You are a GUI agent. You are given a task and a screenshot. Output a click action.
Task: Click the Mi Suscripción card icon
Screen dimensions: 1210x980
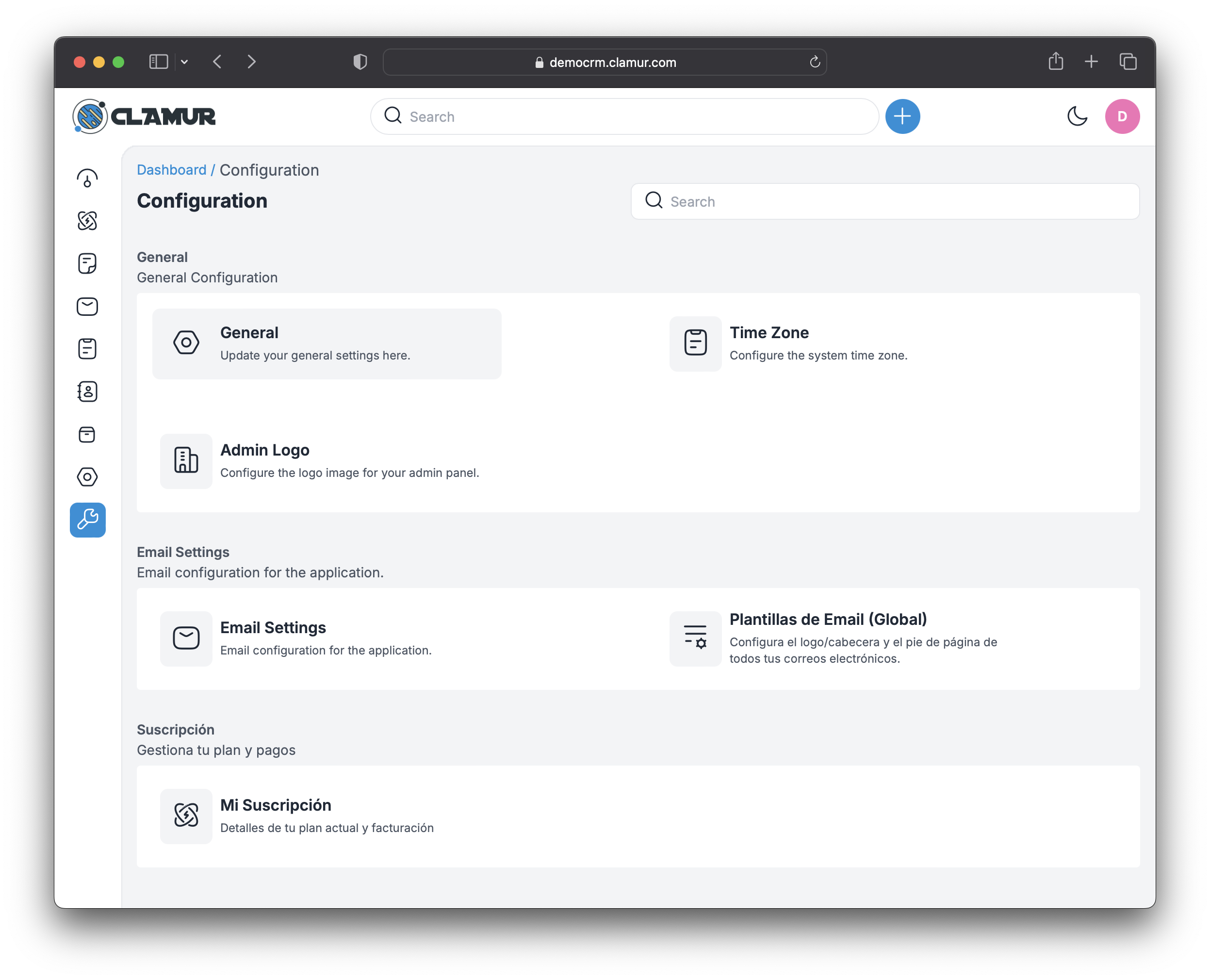186,816
